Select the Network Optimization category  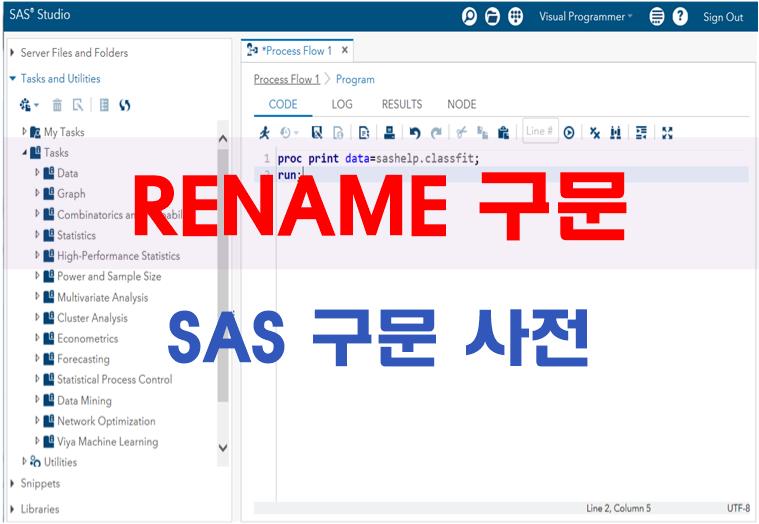tap(106, 421)
